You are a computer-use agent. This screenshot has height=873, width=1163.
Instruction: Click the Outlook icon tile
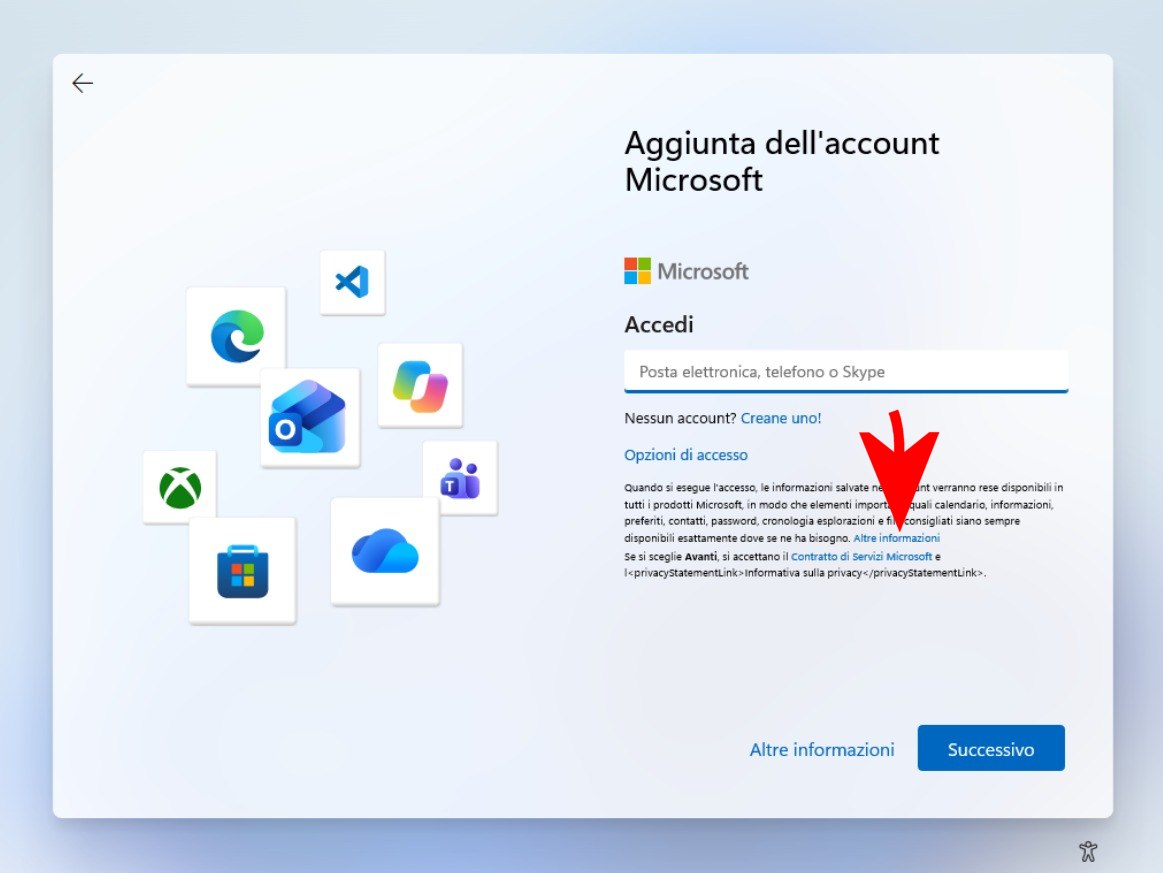tap(309, 418)
